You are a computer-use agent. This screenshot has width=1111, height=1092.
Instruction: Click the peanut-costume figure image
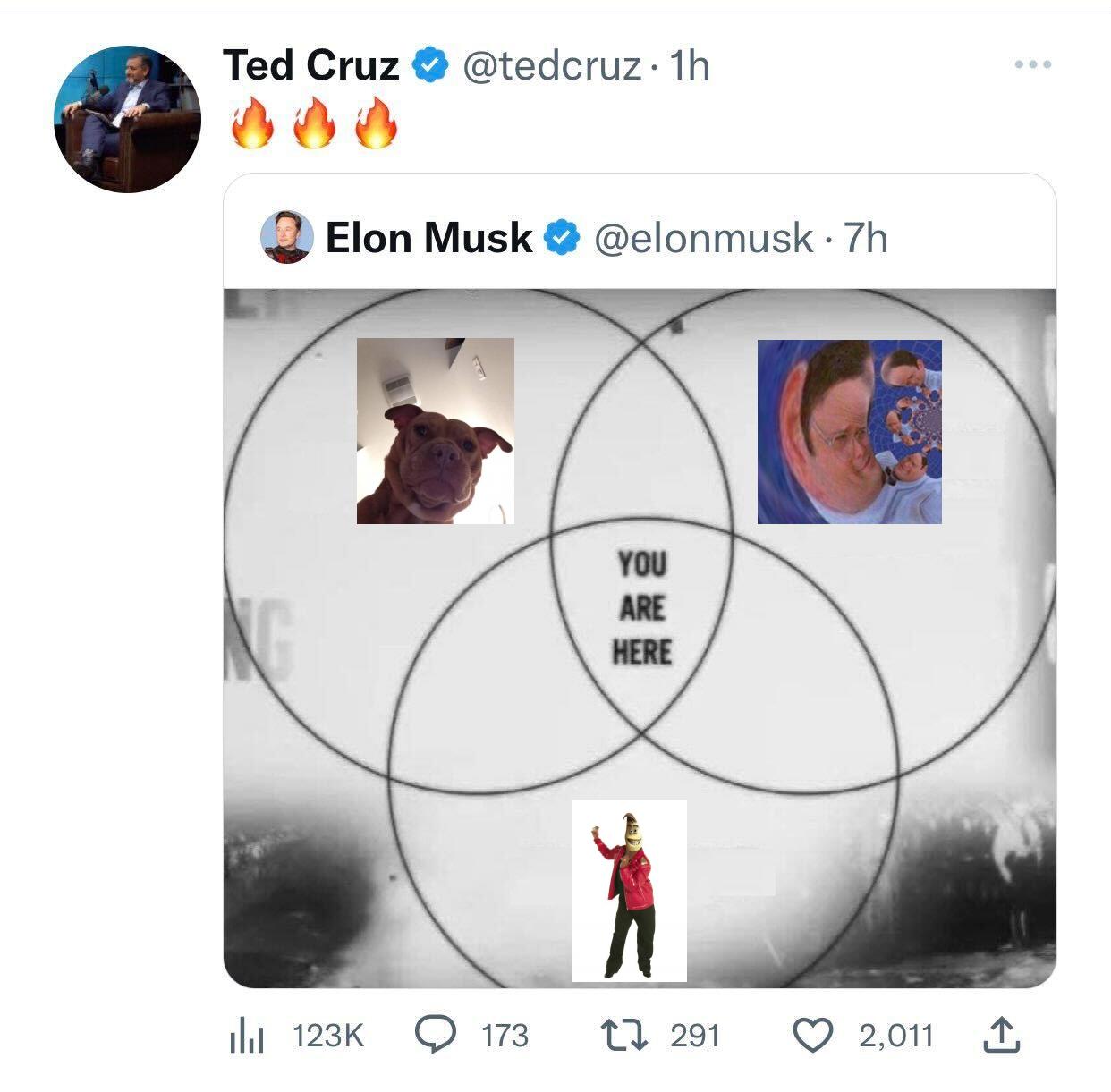point(630,891)
